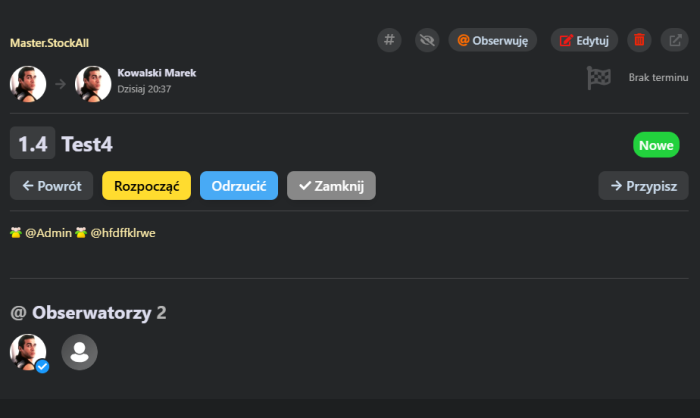Reject the task with Odrzucić
Screen dimensions: 700x418
point(238,186)
